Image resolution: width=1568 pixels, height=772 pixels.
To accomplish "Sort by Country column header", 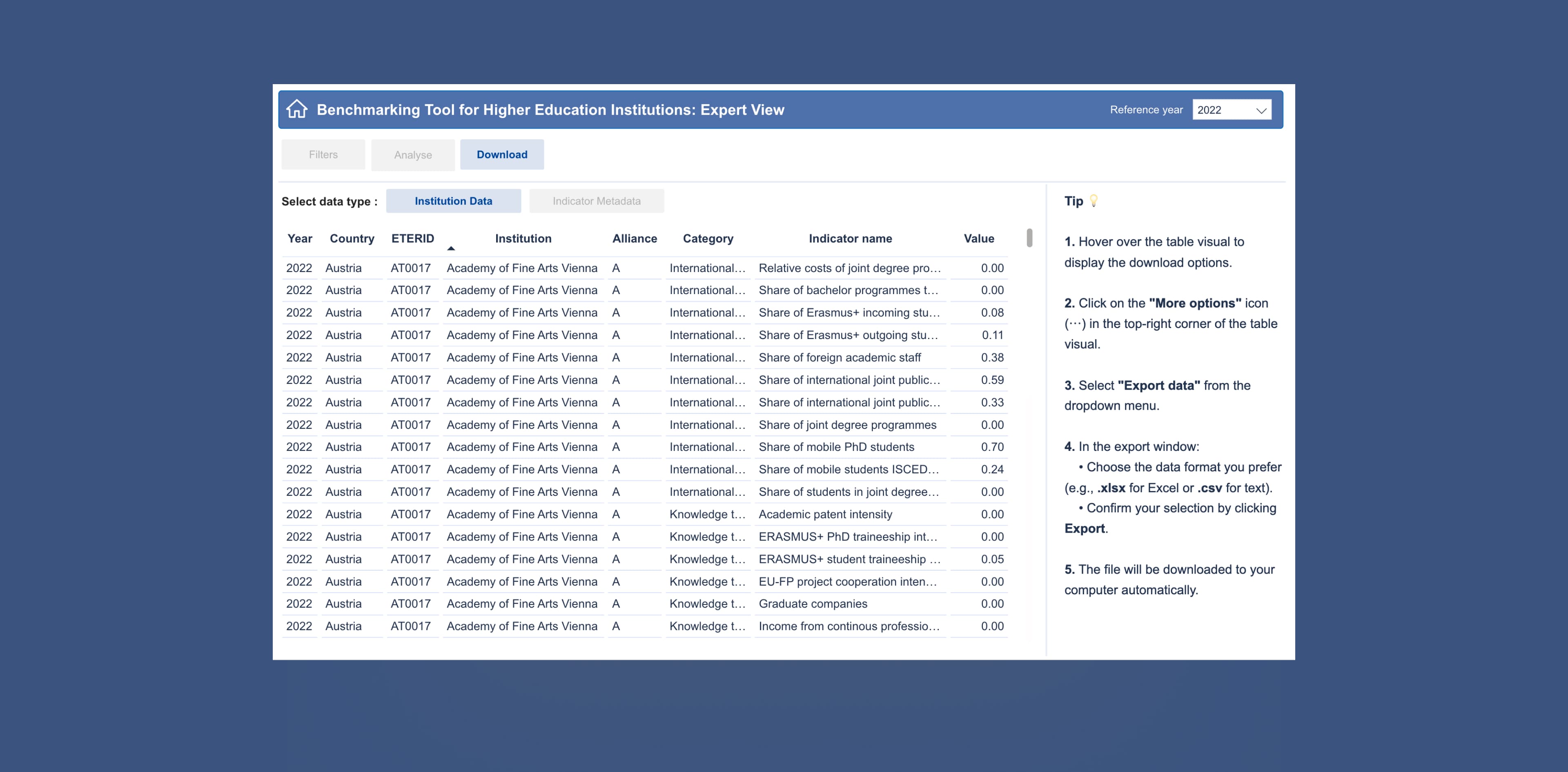I will (x=352, y=239).
